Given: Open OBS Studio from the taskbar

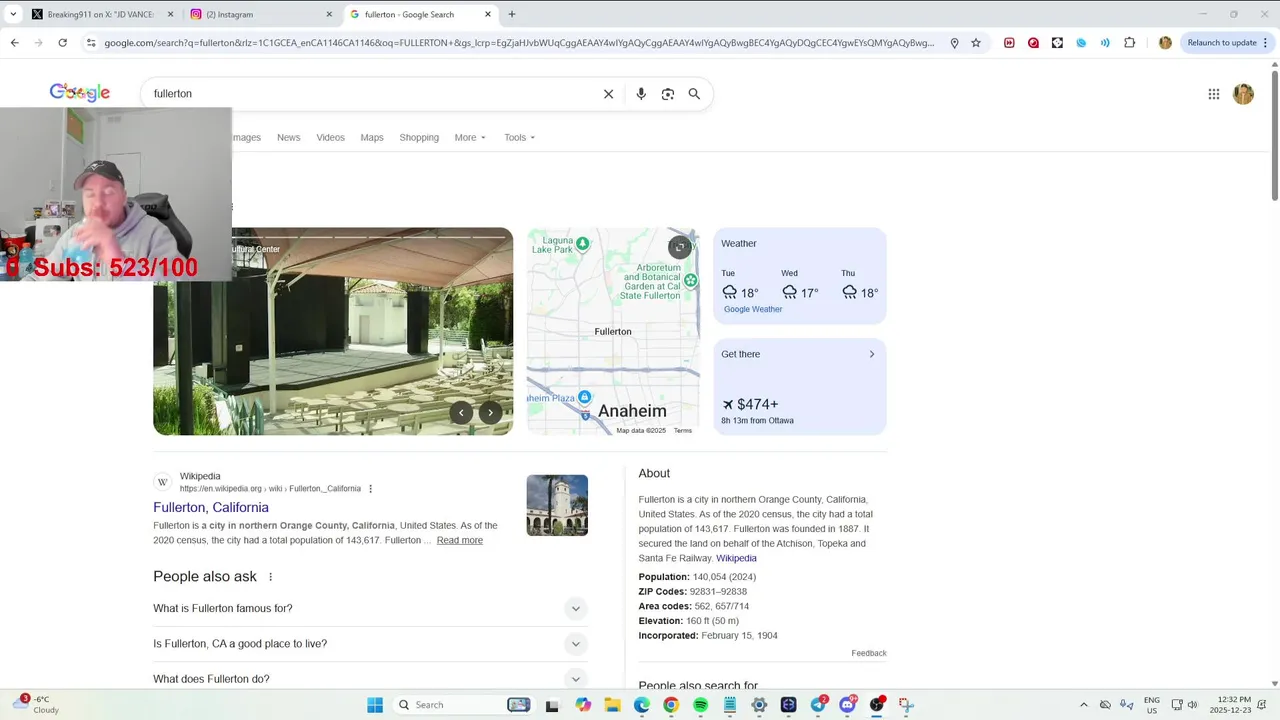Looking at the screenshot, I should 877,705.
